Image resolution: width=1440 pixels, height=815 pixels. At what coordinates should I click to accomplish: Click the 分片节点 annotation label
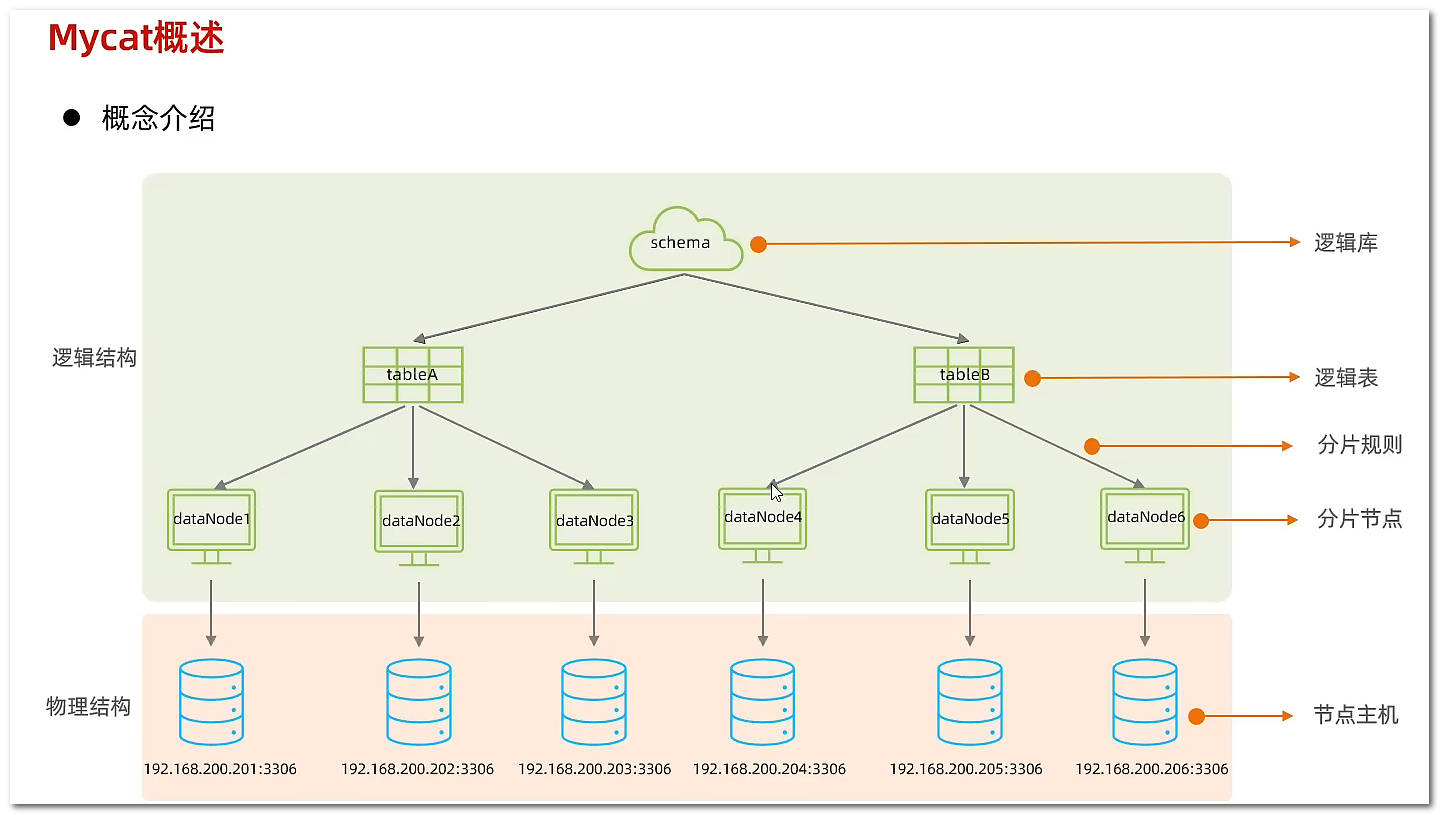click(x=1360, y=519)
